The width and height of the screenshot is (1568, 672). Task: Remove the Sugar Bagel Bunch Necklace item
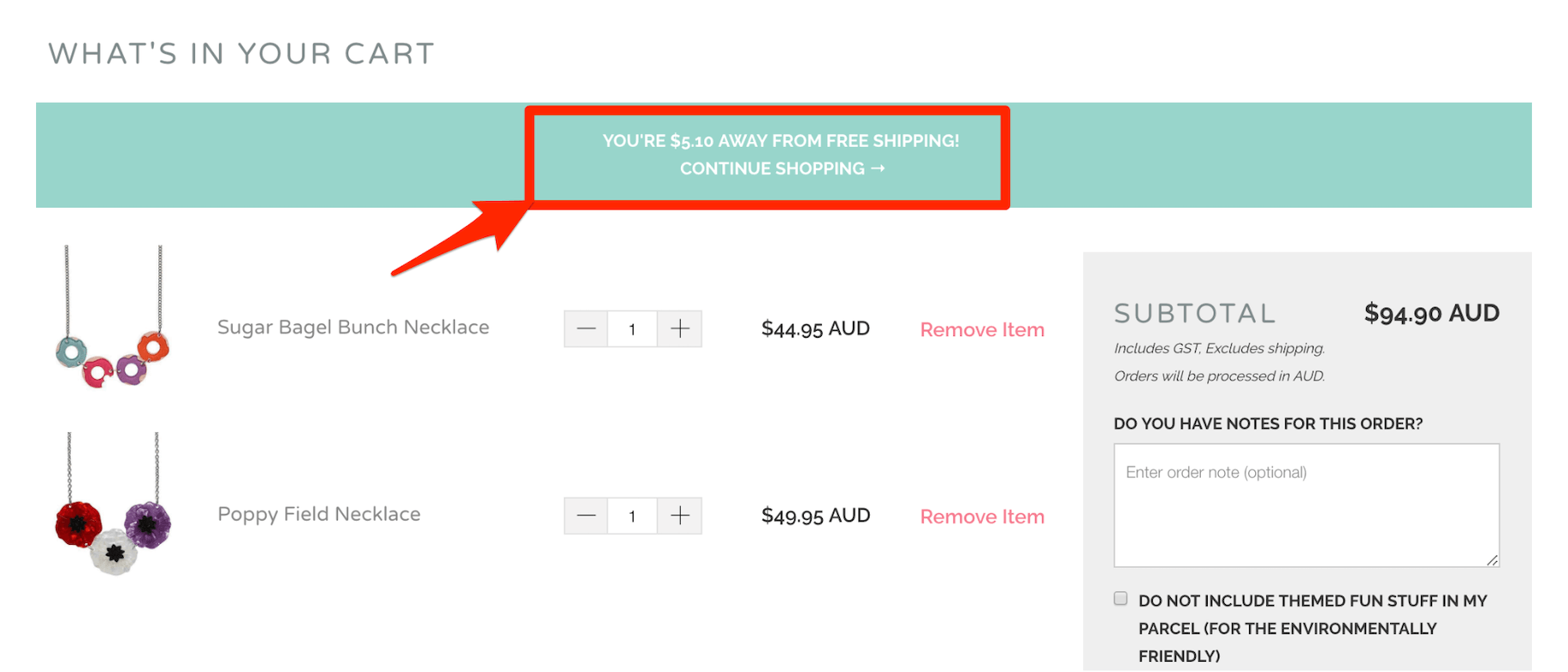(x=982, y=330)
